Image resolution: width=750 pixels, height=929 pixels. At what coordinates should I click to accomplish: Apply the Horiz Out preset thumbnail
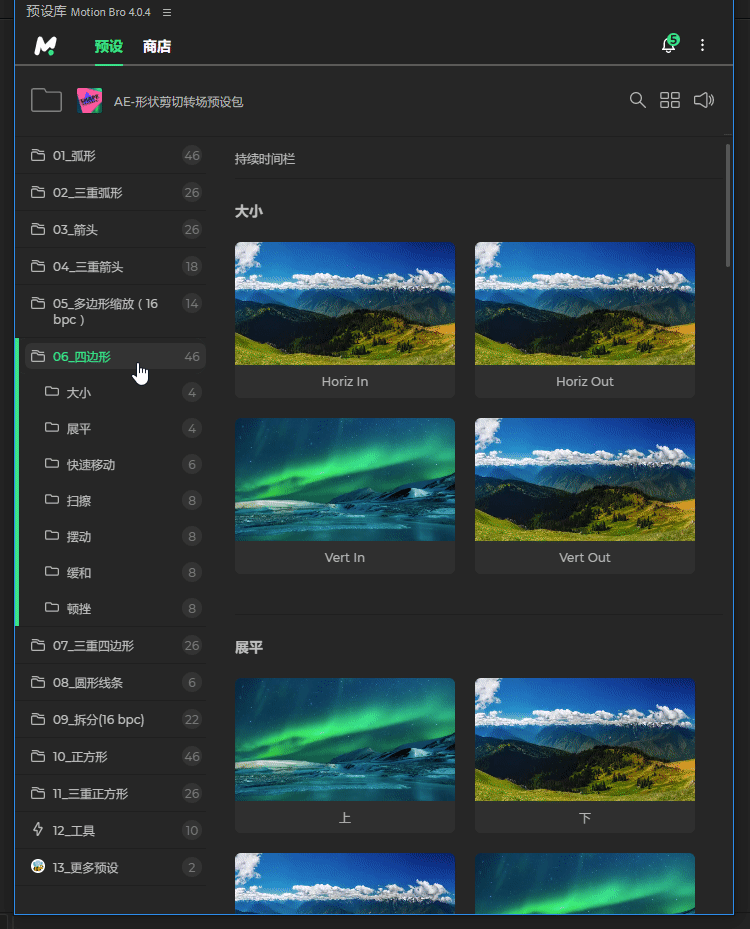click(585, 303)
